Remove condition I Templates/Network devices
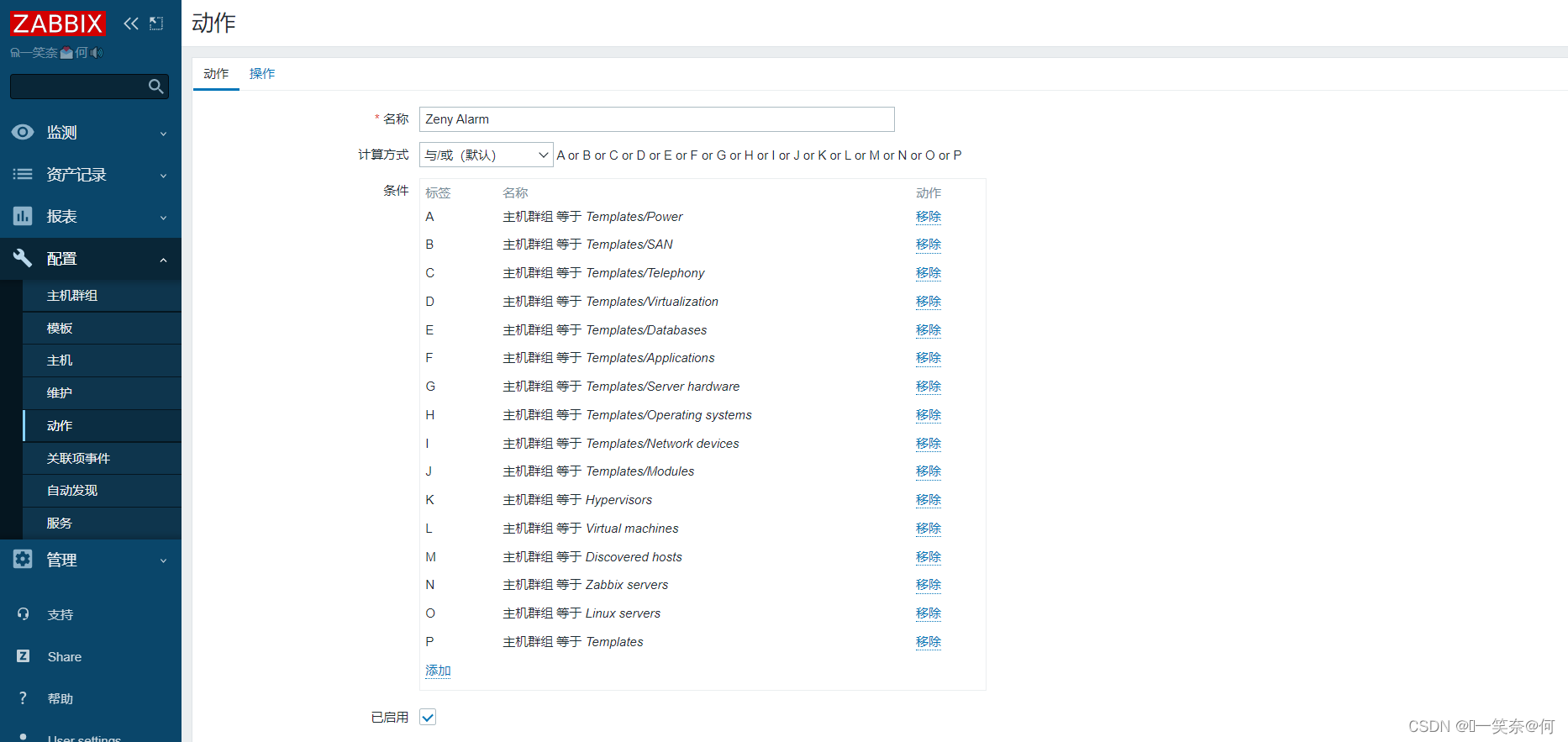 [x=928, y=444]
